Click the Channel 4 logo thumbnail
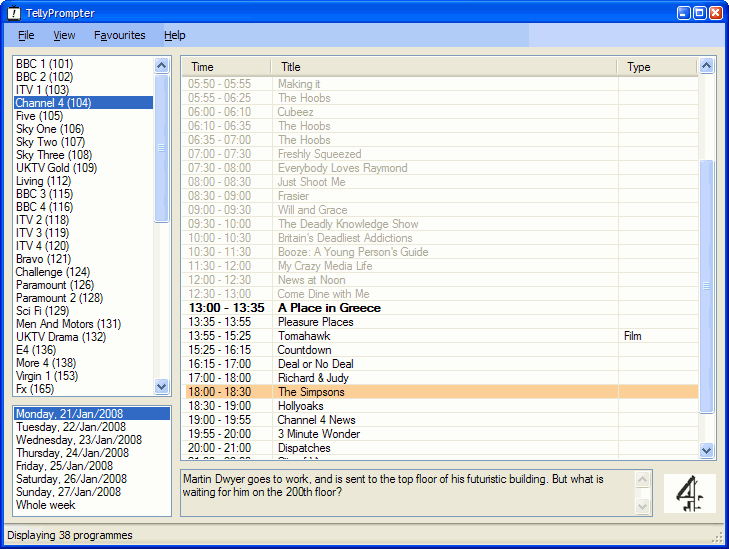The image size is (729, 549). tap(689, 493)
